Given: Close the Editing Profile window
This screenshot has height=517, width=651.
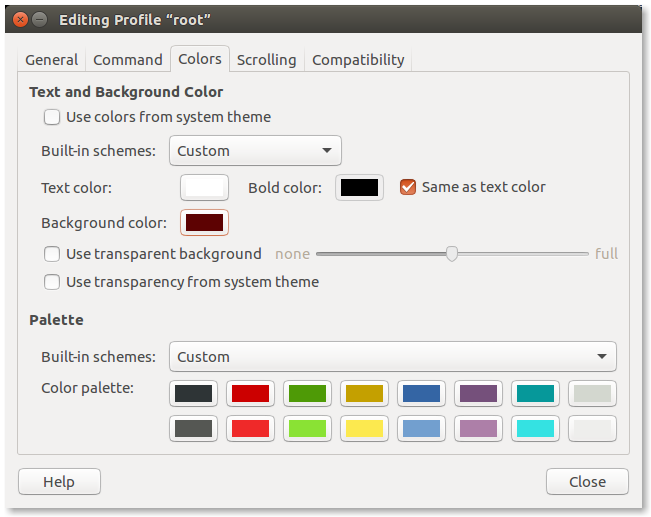Looking at the screenshot, I should pos(20,20).
